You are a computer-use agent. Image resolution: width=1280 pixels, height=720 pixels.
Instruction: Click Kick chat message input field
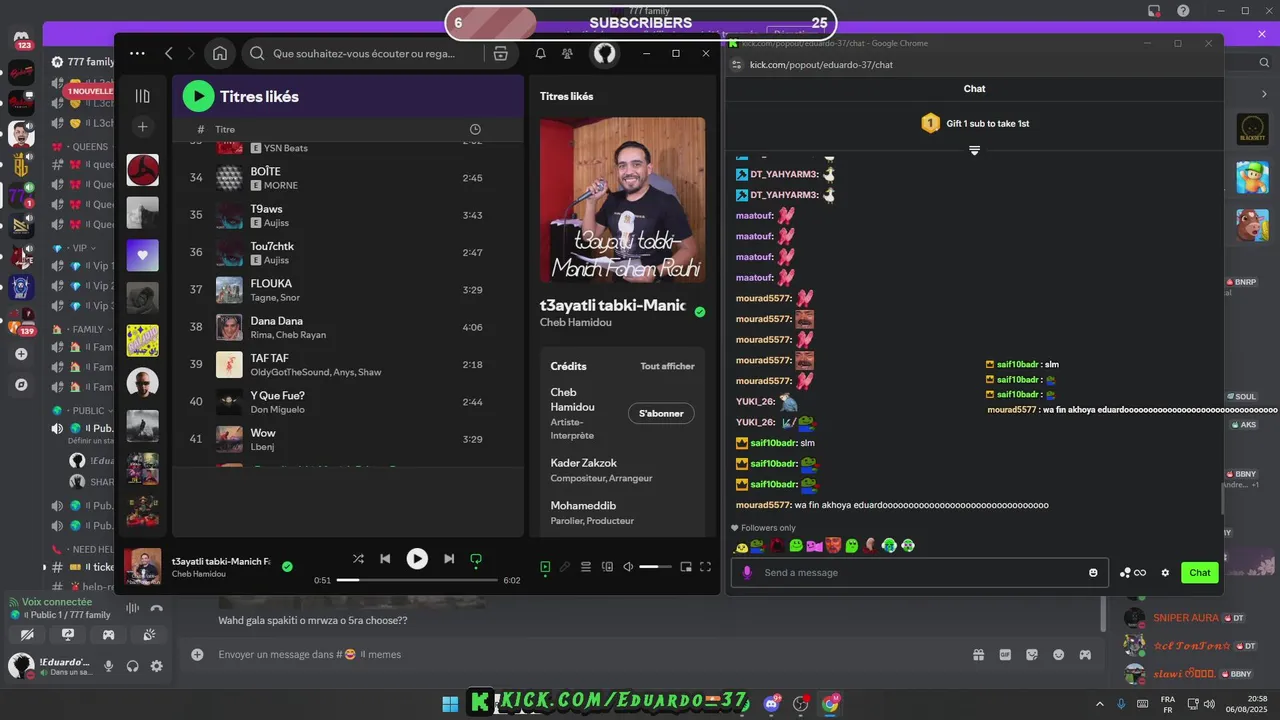click(x=919, y=572)
